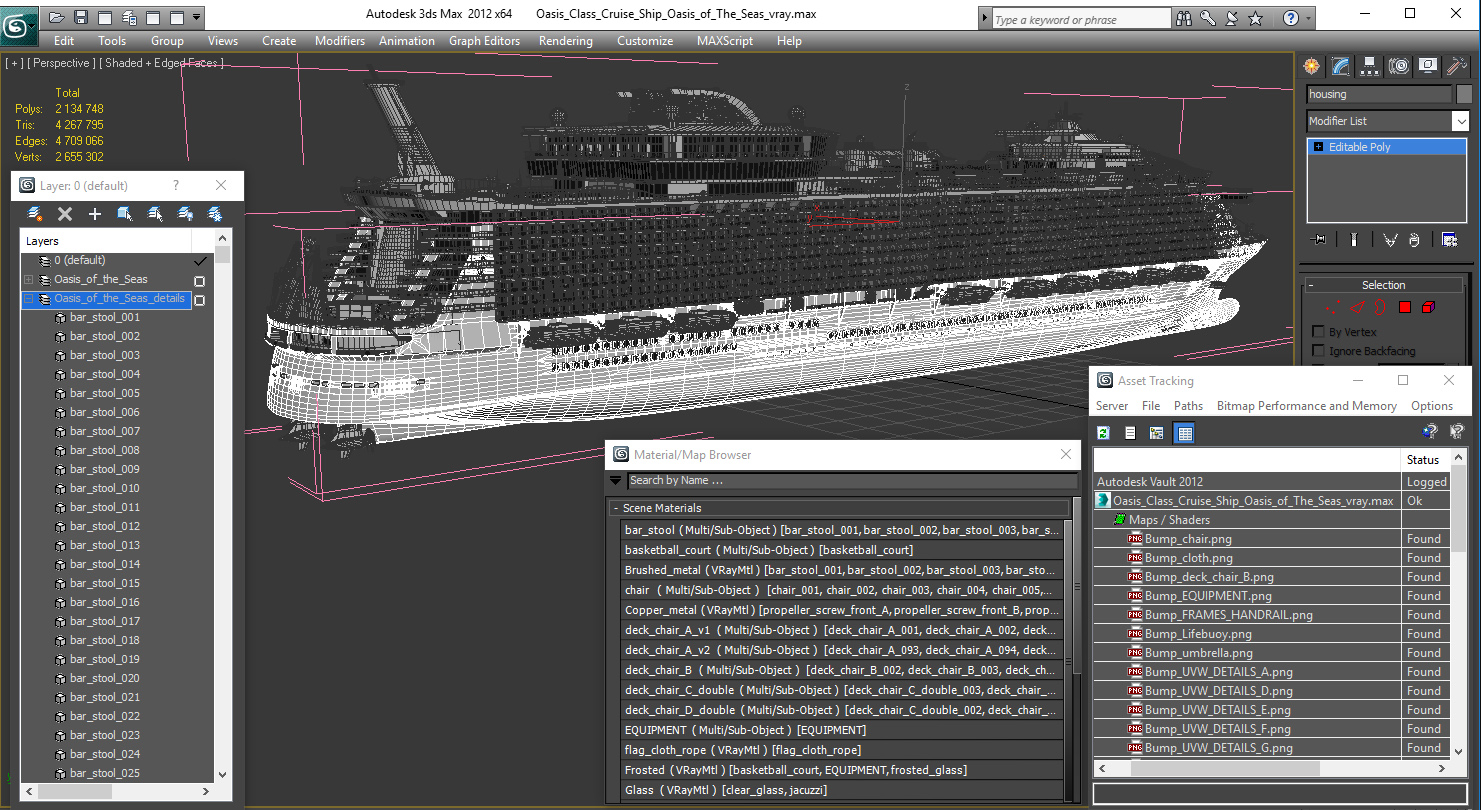
Task: Click current-layer checkmark for 0 (default)
Action: (x=200, y=261)
